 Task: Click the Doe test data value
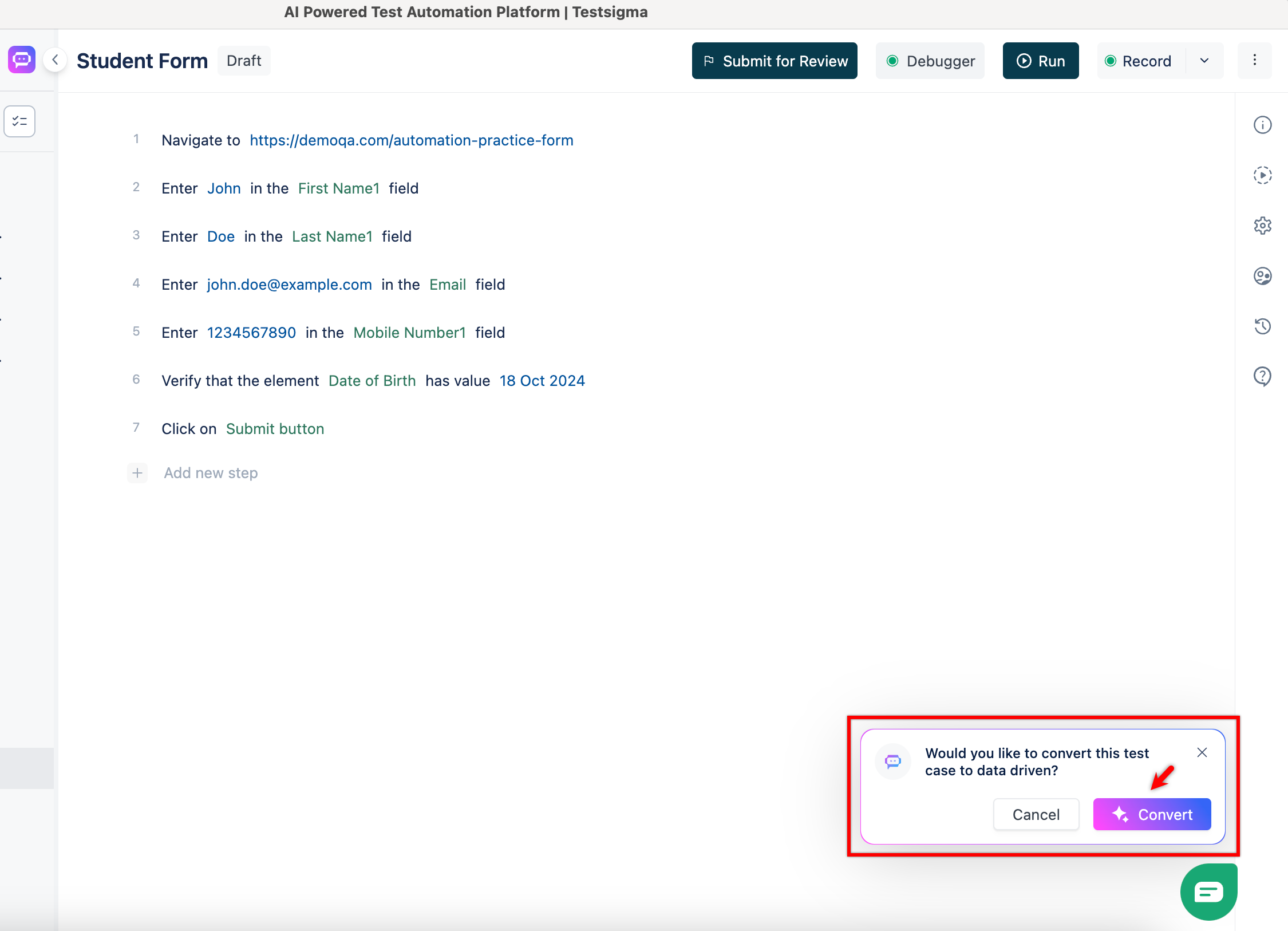[221, 236]
